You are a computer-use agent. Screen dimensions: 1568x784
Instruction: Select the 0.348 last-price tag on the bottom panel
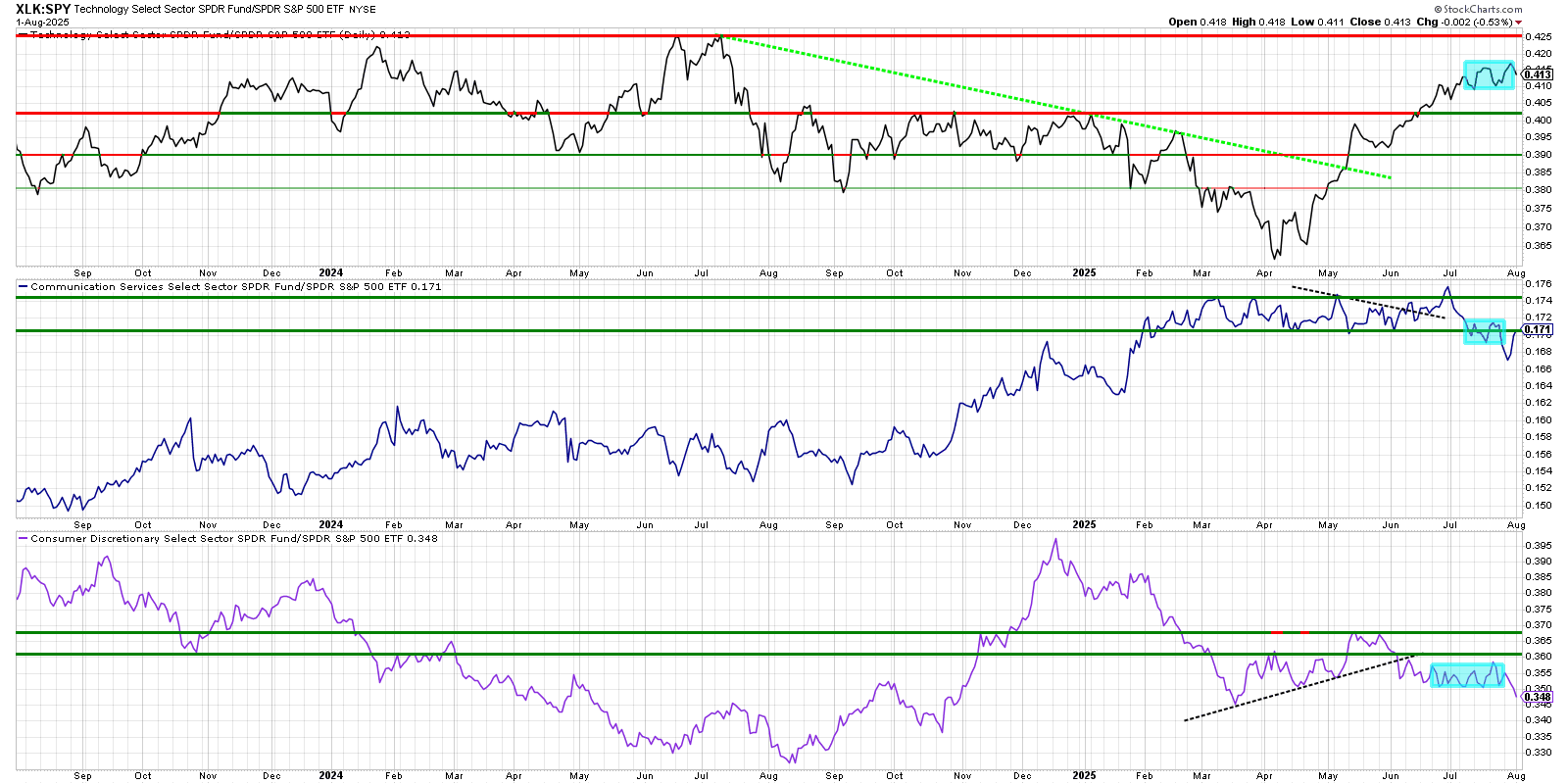[1538, 698]
